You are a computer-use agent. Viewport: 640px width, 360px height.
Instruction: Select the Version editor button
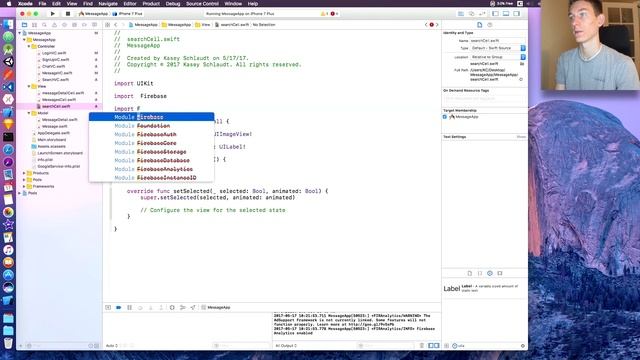click(482, 13)
